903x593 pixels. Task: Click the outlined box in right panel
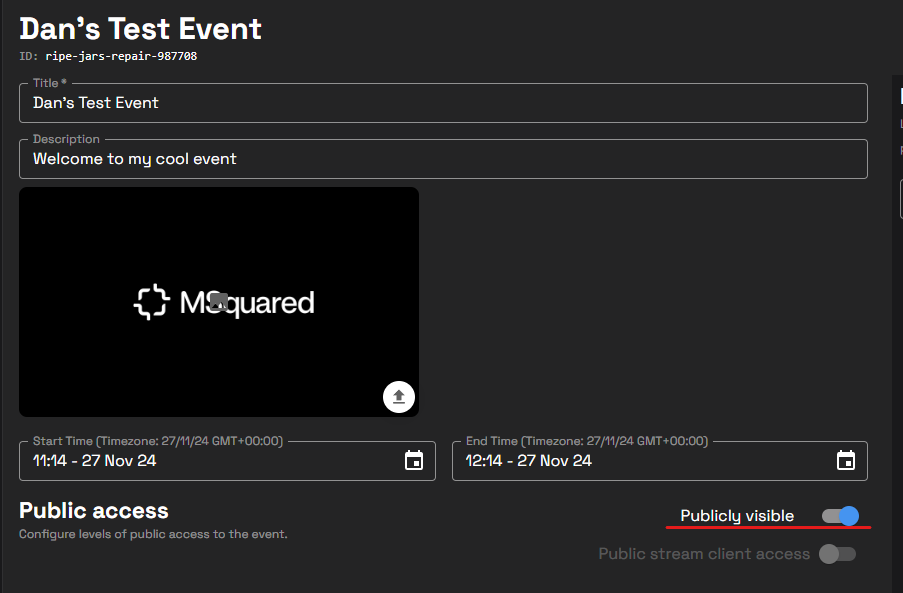[x=900, y=197]
